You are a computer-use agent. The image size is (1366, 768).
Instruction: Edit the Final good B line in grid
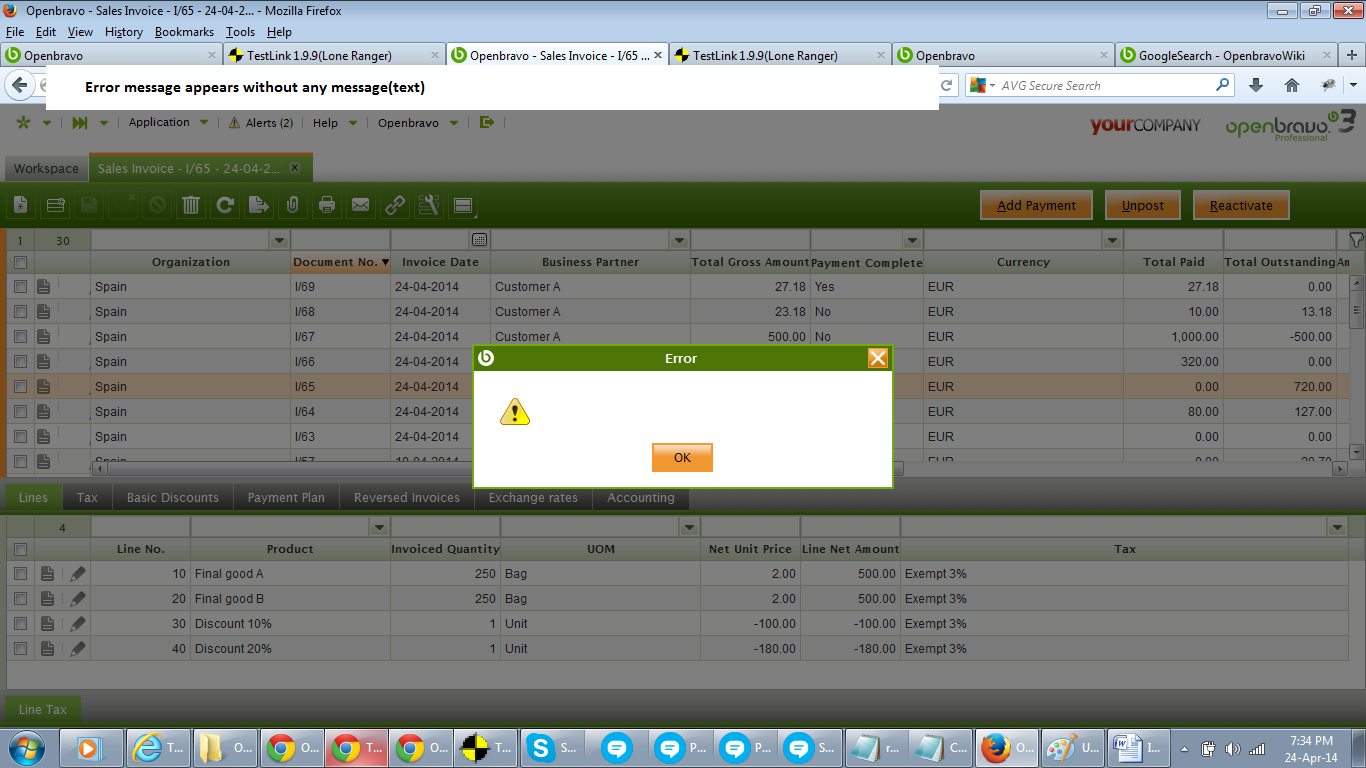click(x=78, y=599)
